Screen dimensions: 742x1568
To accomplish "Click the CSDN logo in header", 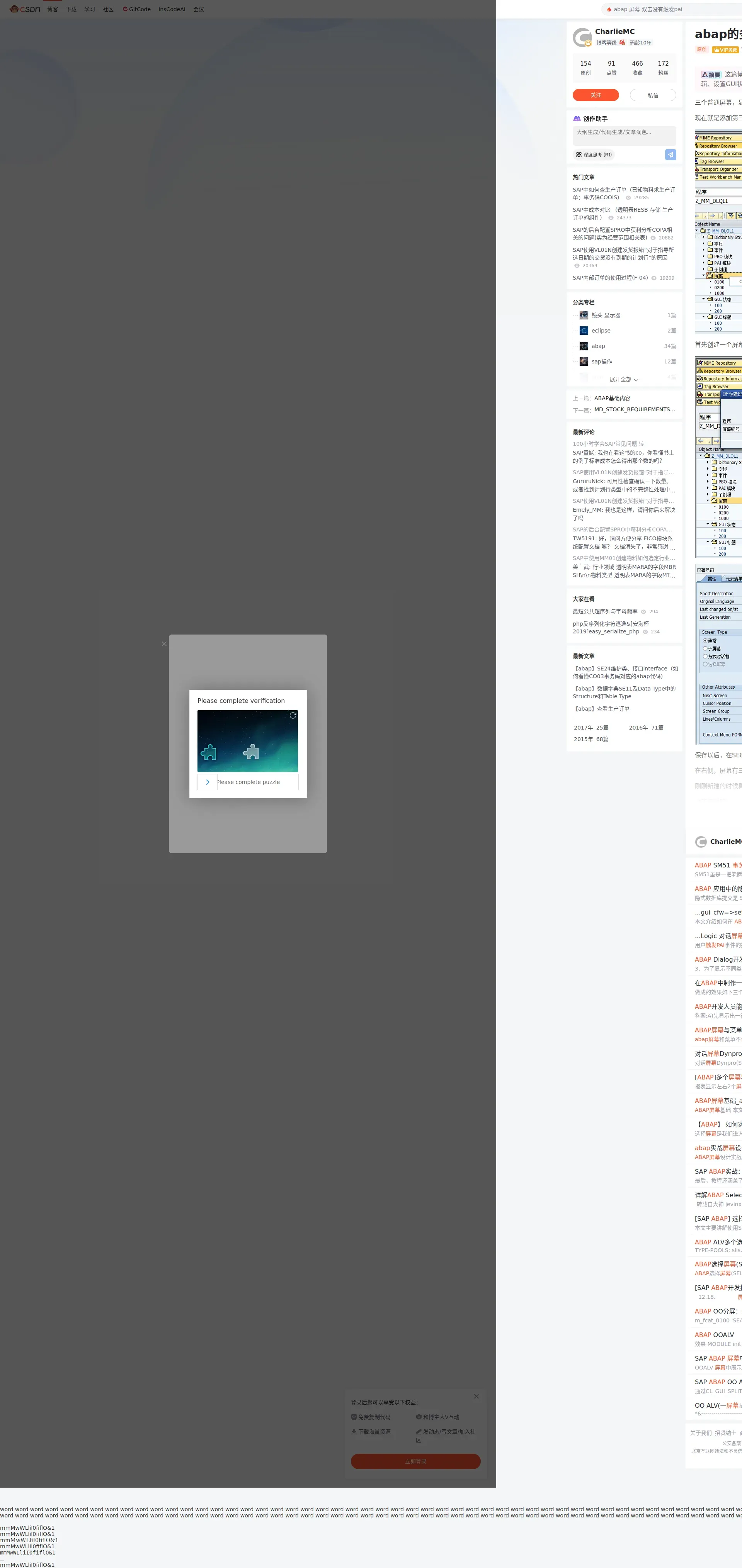I will tap(25, 9).
